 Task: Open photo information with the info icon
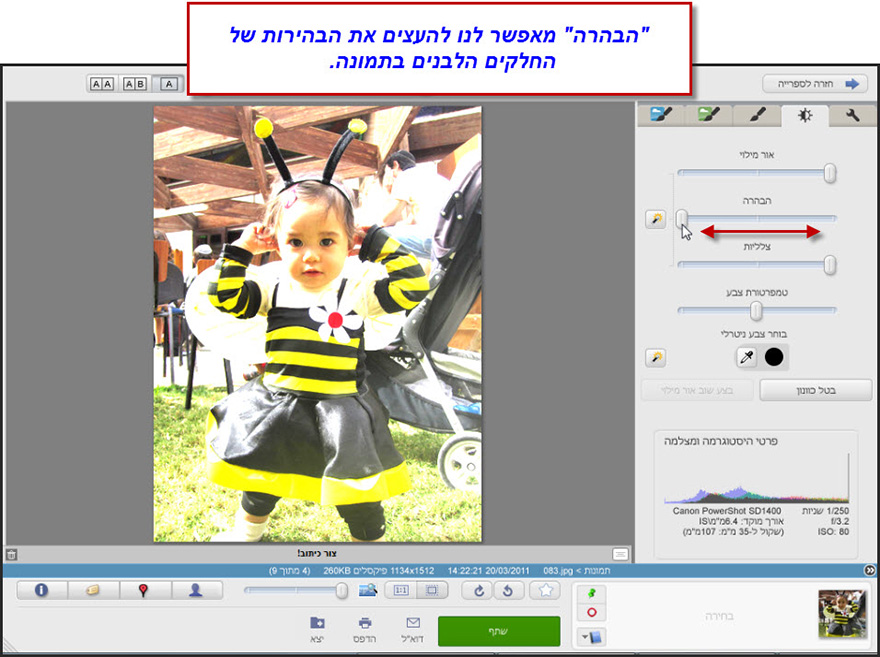point(41,590)
